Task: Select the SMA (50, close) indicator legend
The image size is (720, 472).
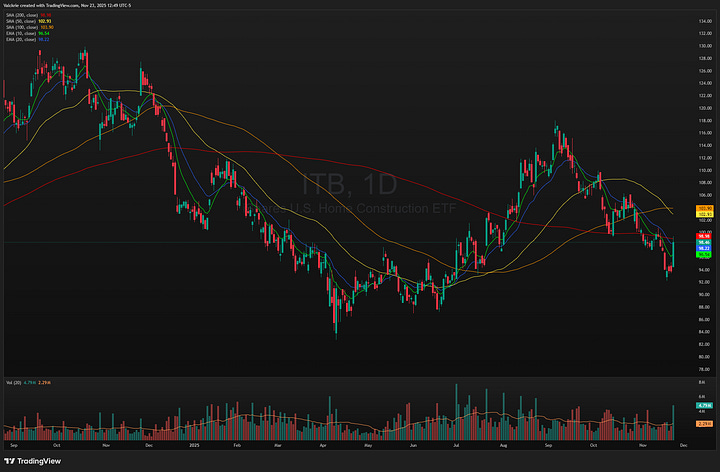Action: (28, 21)
